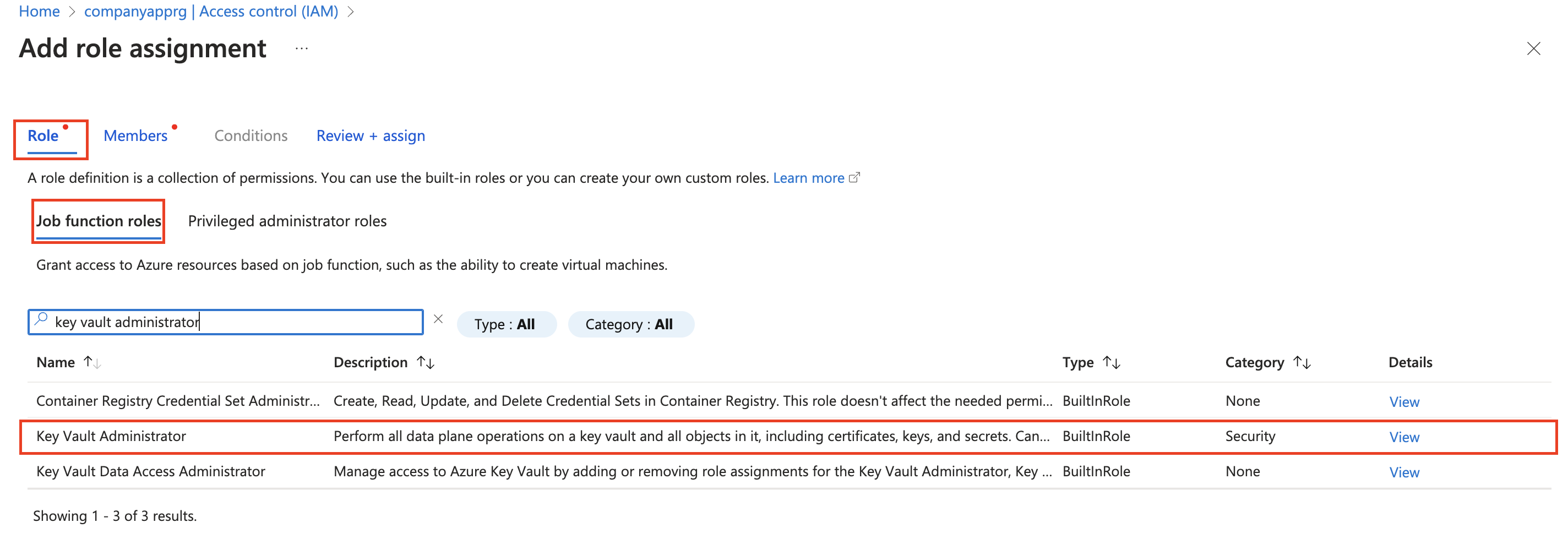Click BuiltInRole type in Container Registry row
The image size is (1568, 555).
1096,401
